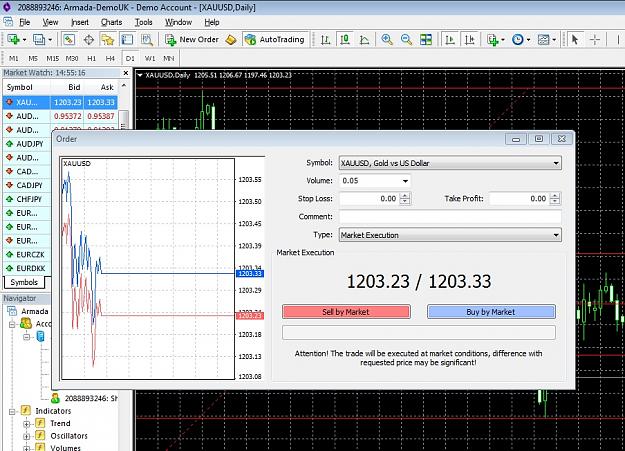
Task: Collapse the Indicators tree node
Action: click(12, 411)
